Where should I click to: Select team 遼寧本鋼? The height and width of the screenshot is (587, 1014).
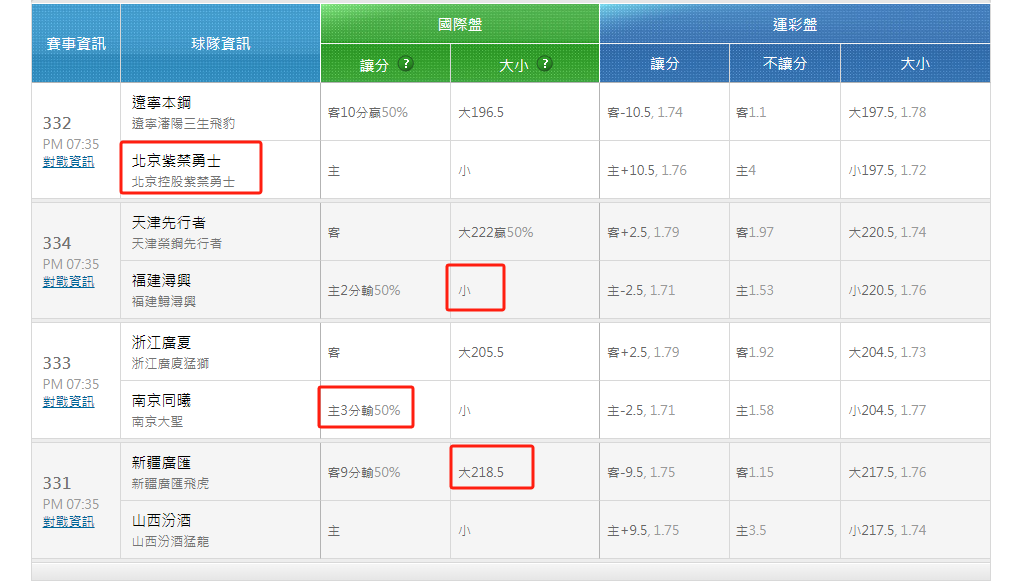(x=162, y=102)
